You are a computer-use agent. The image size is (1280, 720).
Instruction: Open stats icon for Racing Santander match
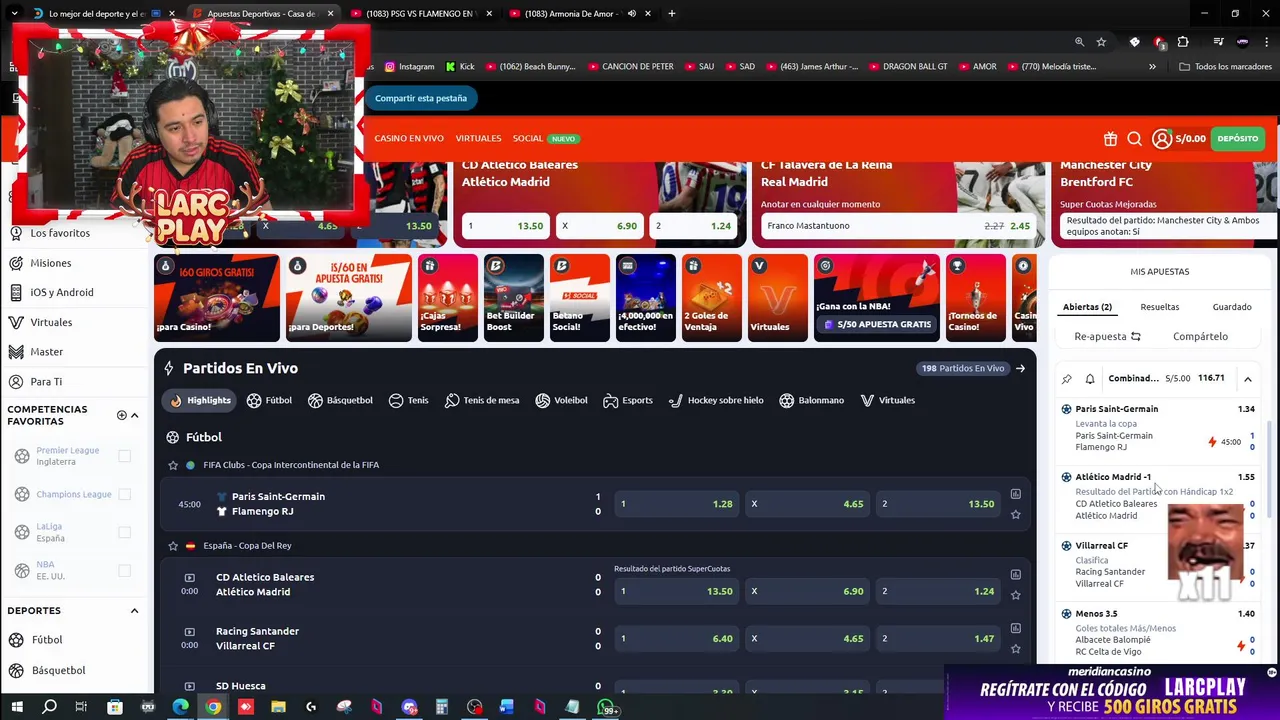1015,628
